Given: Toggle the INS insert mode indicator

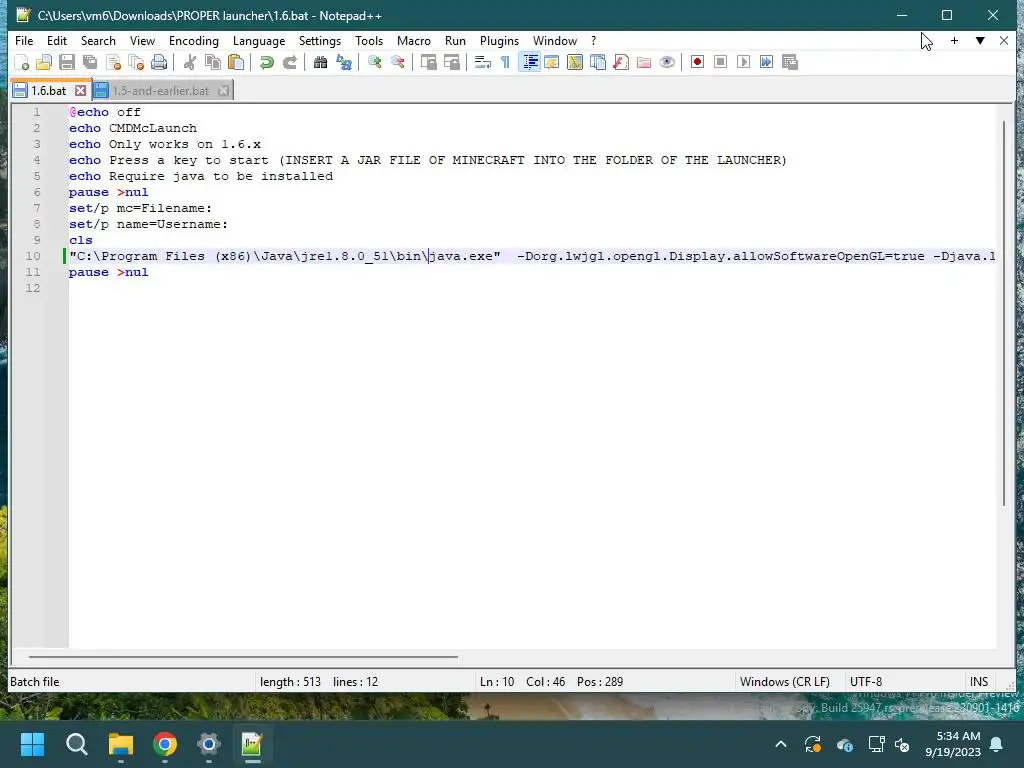Looking at the screenshot, I should tap(978, 682).
